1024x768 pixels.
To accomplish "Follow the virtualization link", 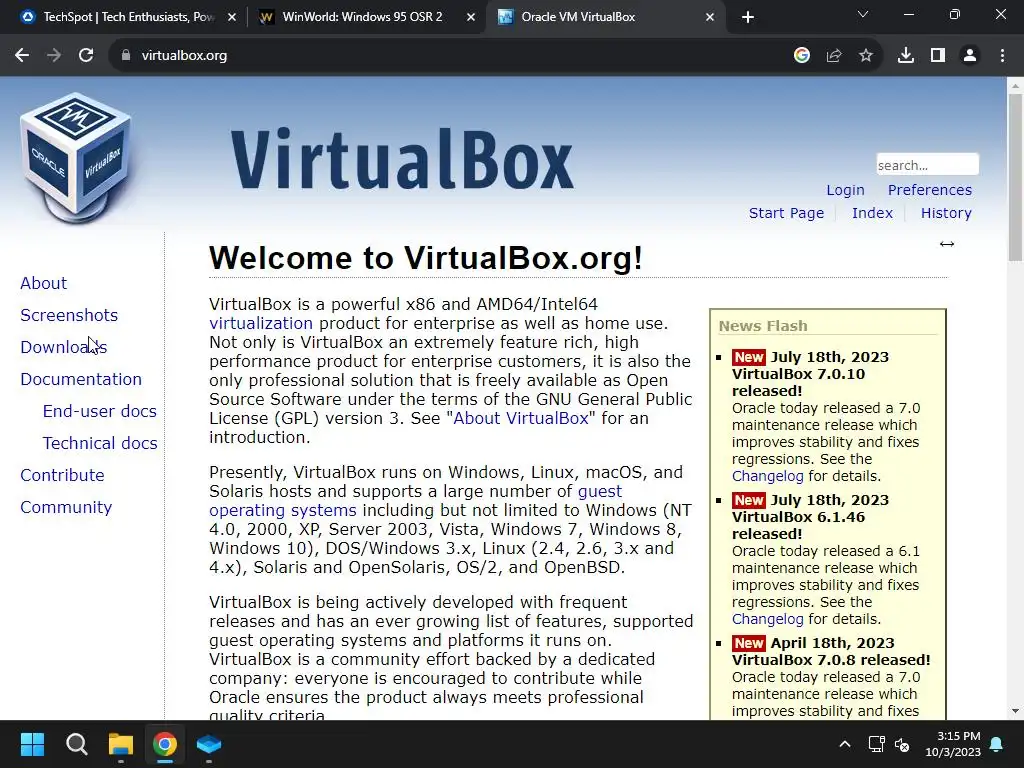I will pos(261,323).
